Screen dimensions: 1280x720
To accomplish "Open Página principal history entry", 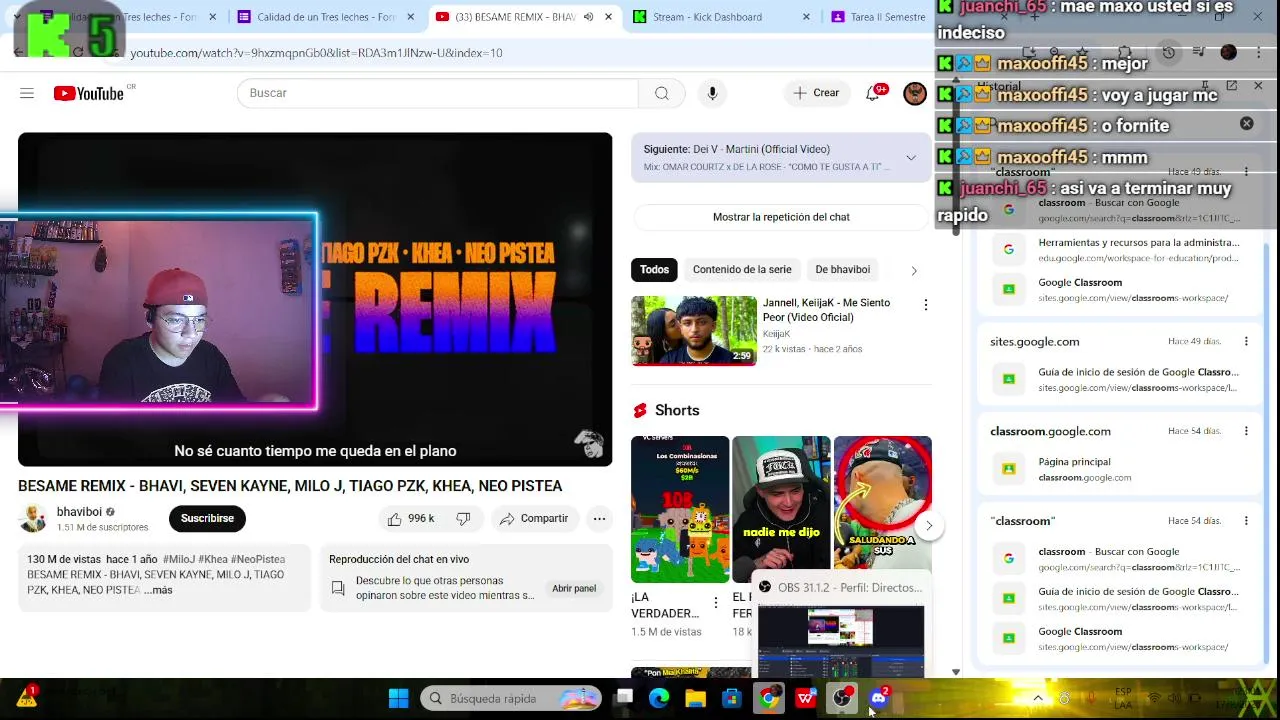I will pos(1120,469).
